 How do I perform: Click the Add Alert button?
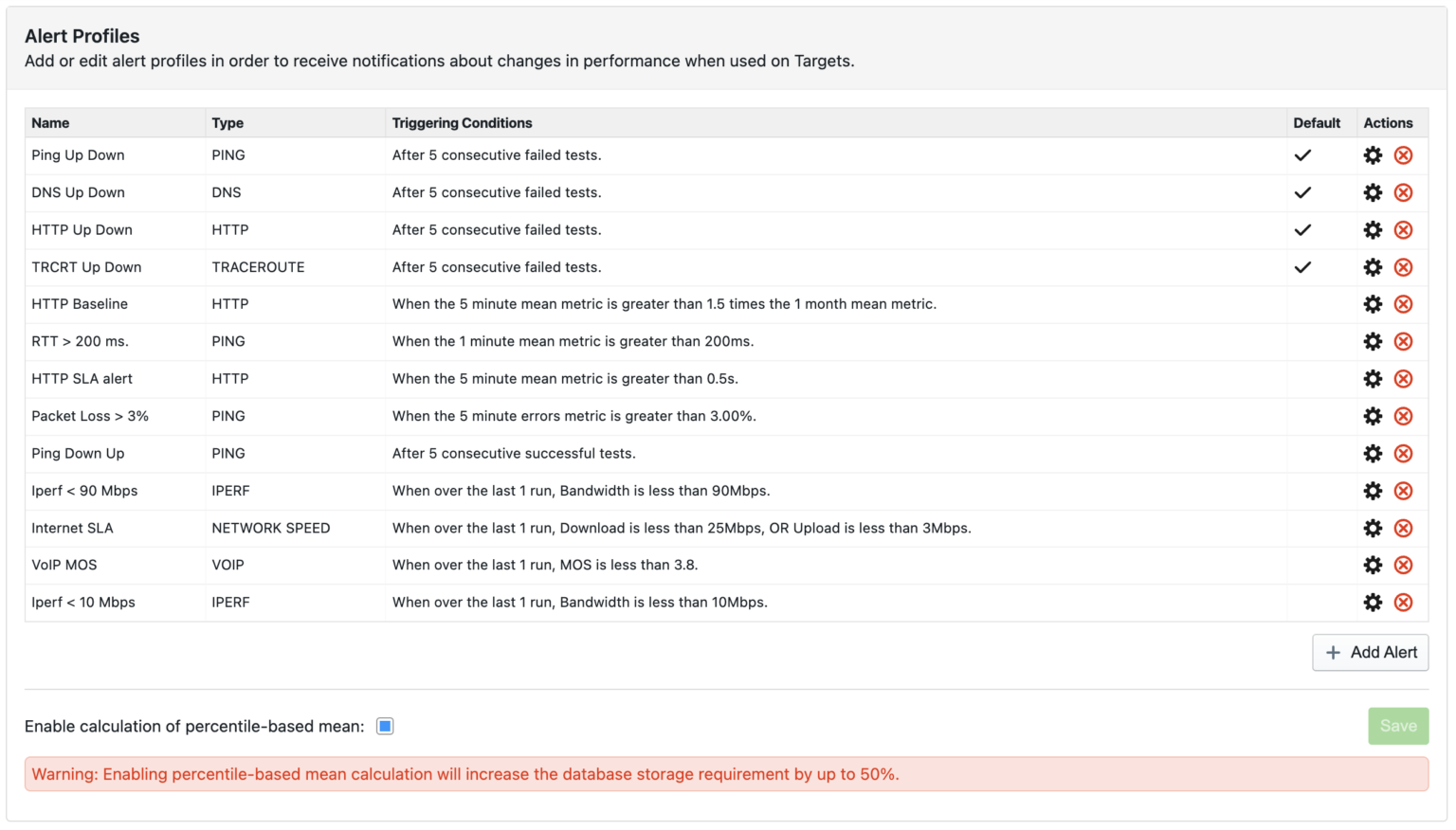1371,653
